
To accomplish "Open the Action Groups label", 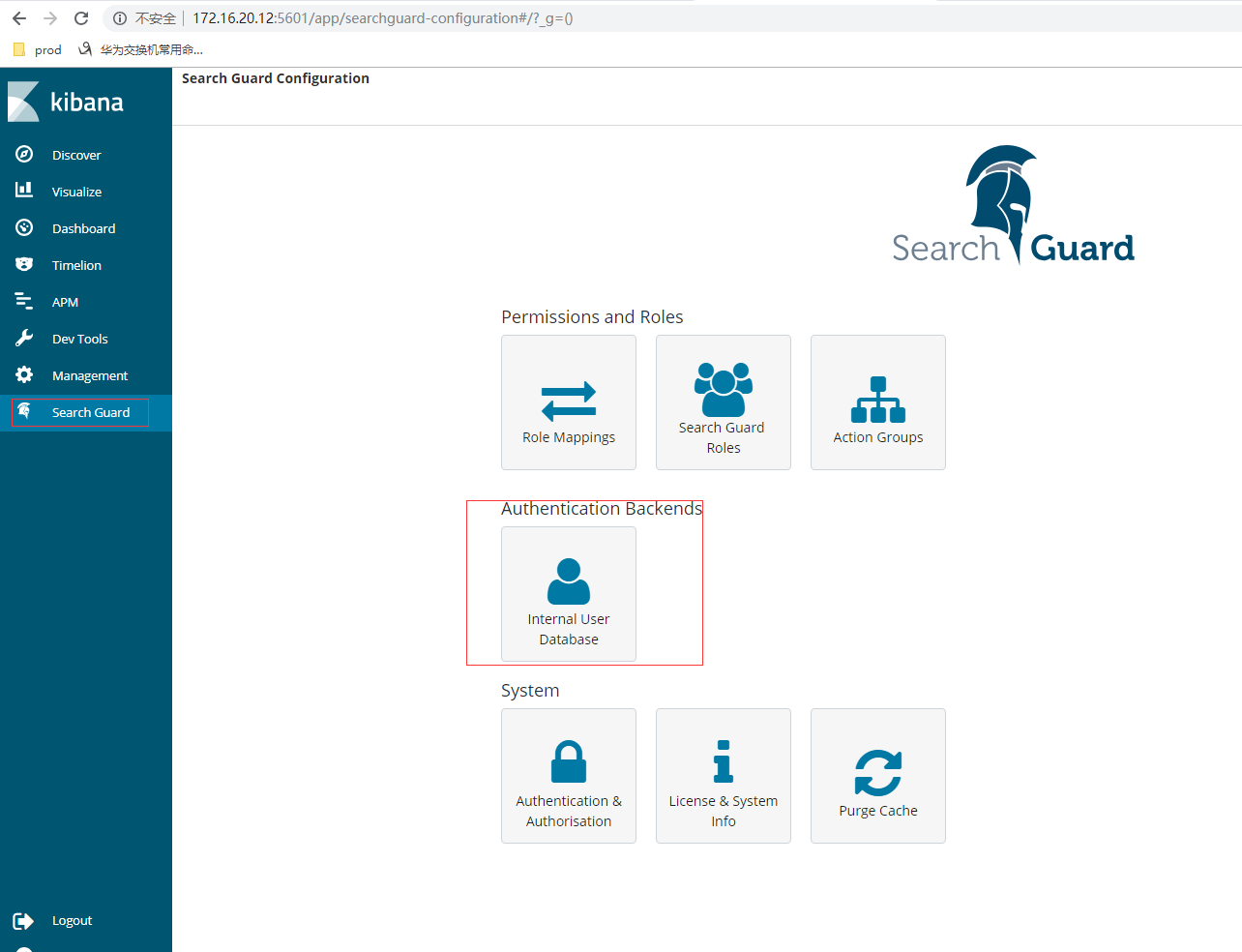I will [878, 437].
